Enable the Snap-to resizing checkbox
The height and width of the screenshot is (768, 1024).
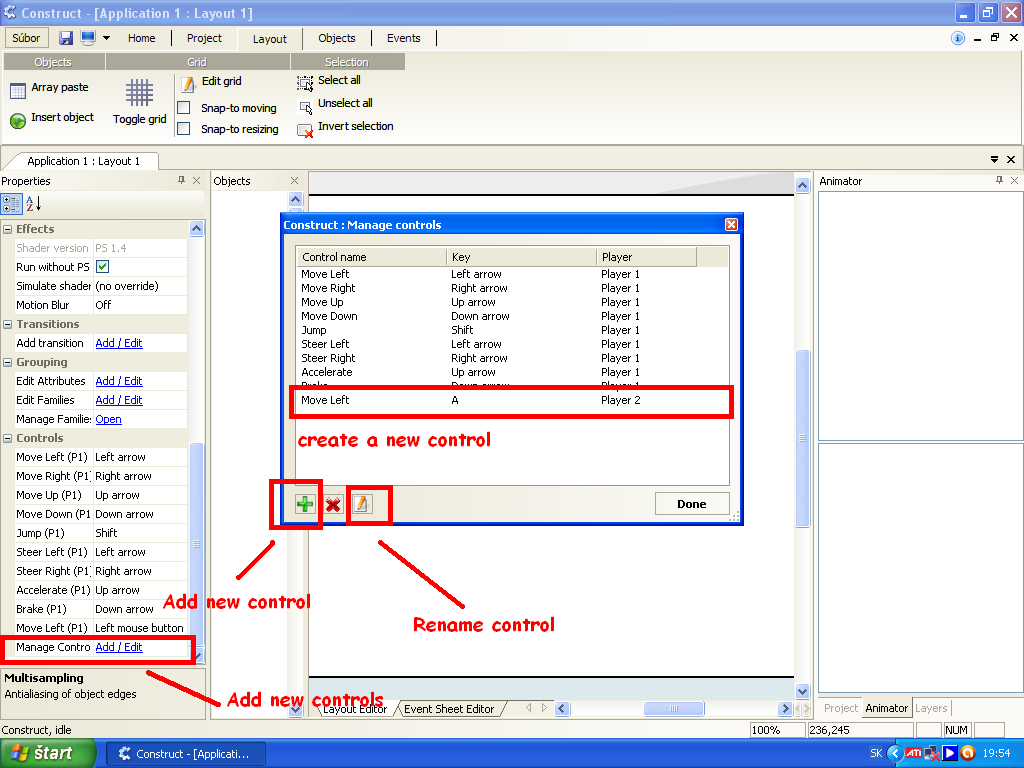(184, 129)
